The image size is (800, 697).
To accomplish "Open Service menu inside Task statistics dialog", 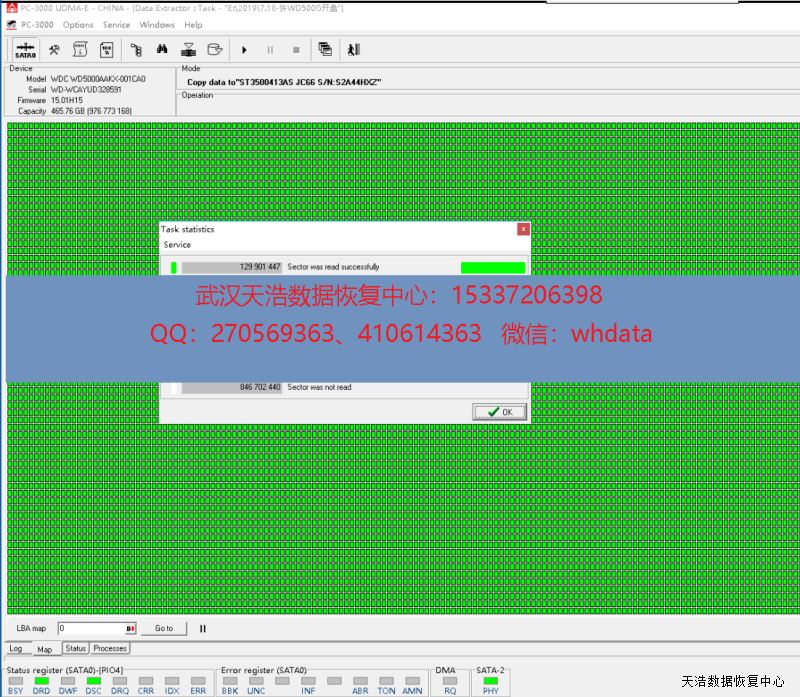I will pos(177,245).
